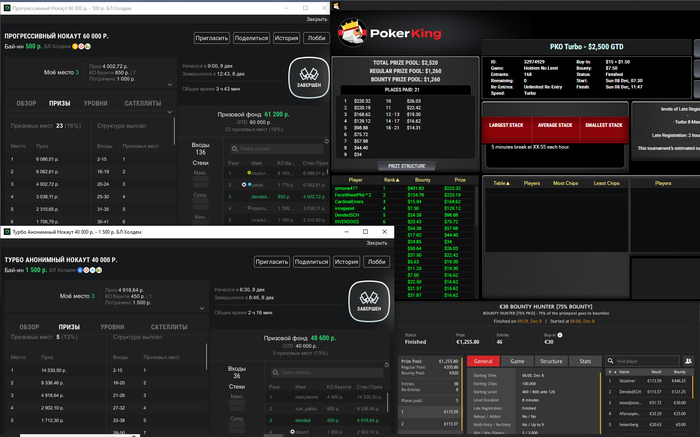This screenshot has height=437, width=700.
Task: Click app icon in Turbo Anonymous Knockout title bar
Action: click(7, 232)
